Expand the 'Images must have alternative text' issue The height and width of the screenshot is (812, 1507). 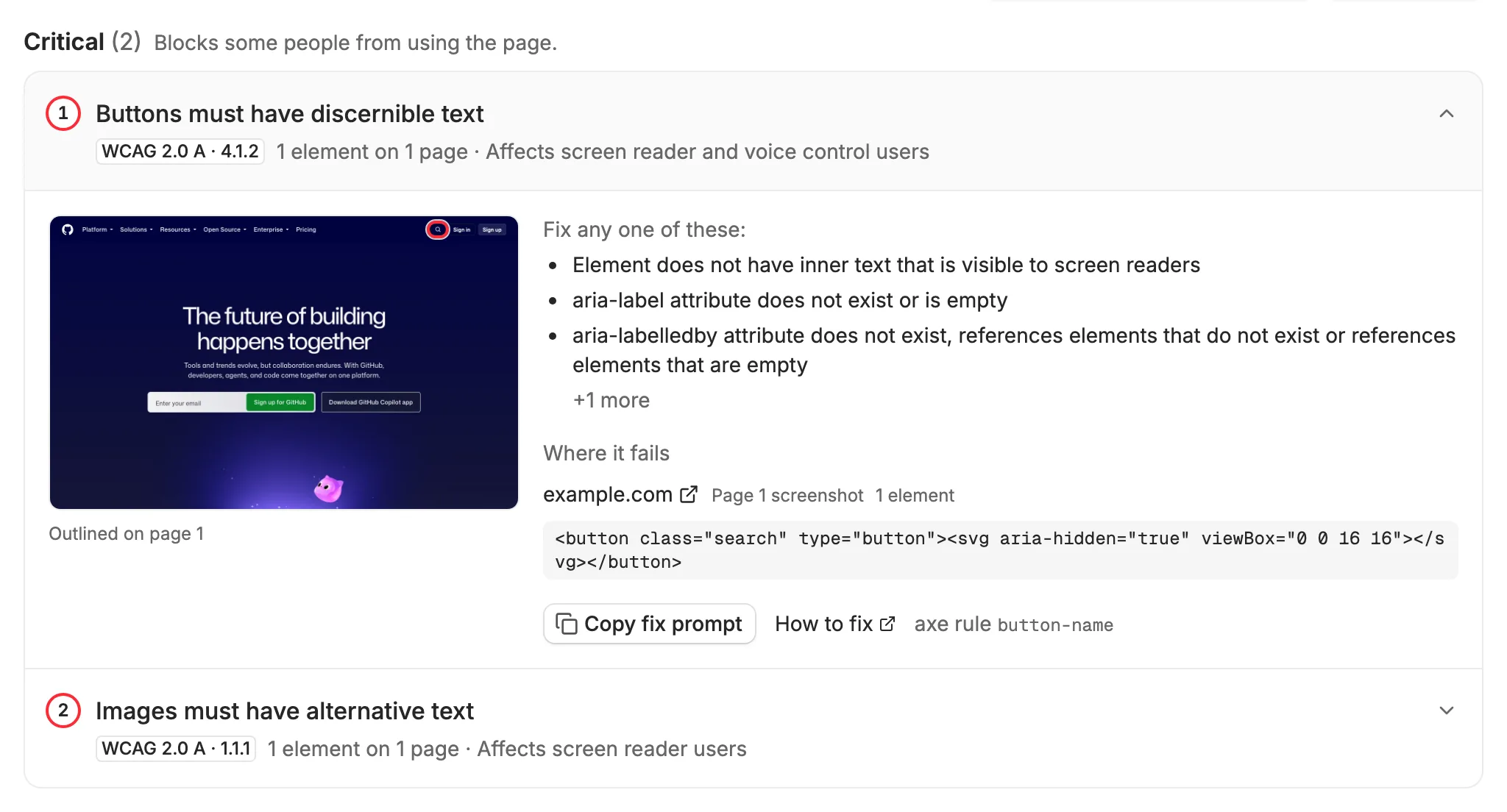[1446, 710]
